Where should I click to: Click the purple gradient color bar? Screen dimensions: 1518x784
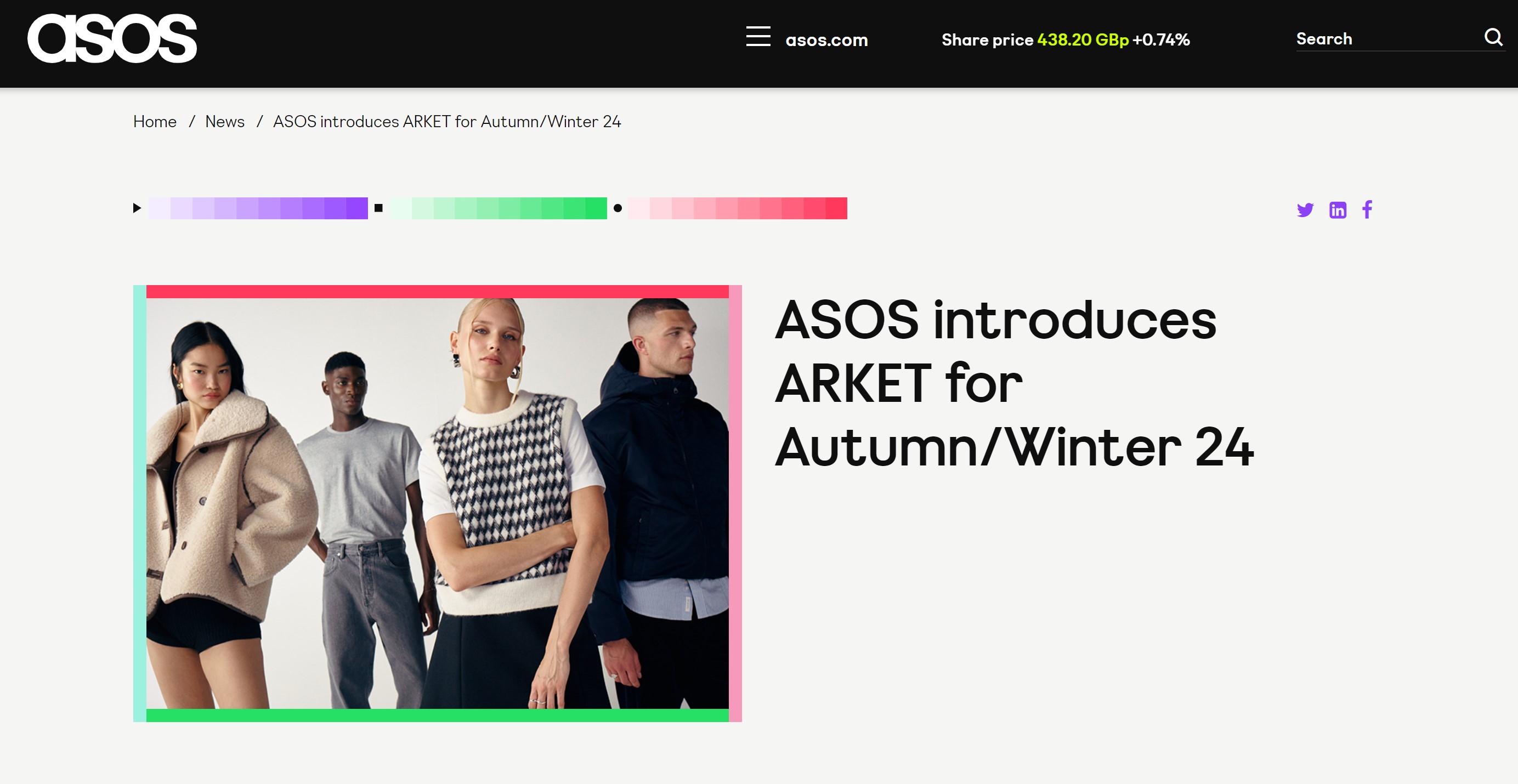pyautogui.click(x=258, y=208)
